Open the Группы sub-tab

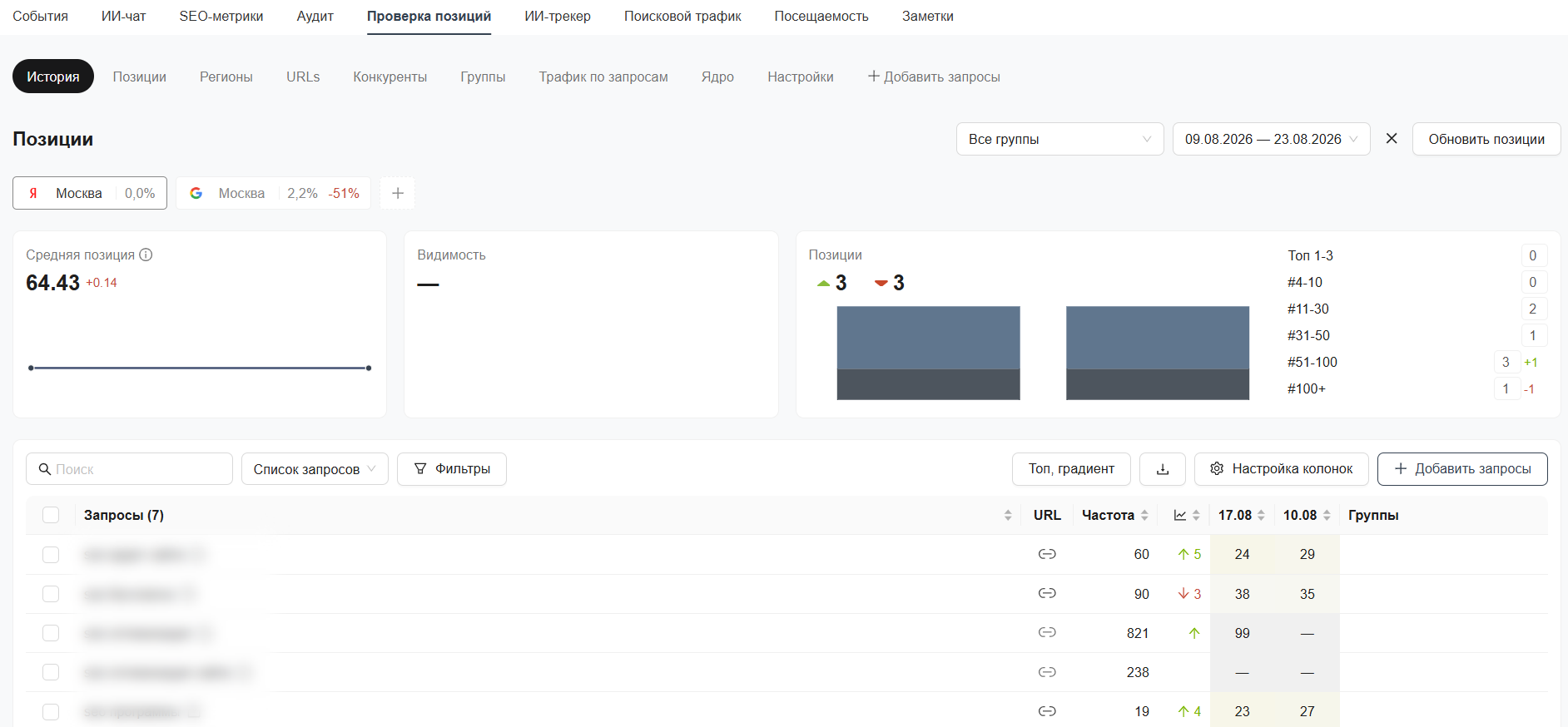coord(483,77)
